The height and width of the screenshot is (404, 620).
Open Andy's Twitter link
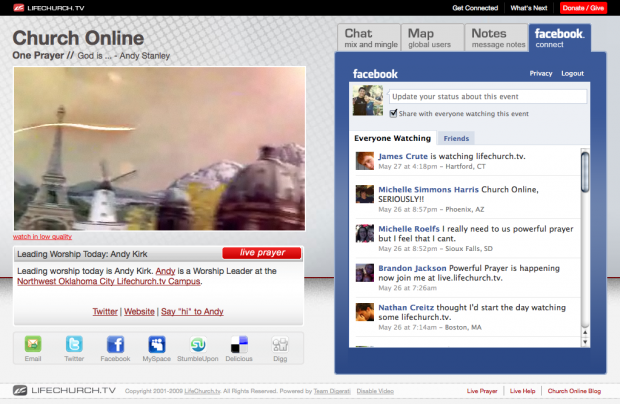[105, 311]
